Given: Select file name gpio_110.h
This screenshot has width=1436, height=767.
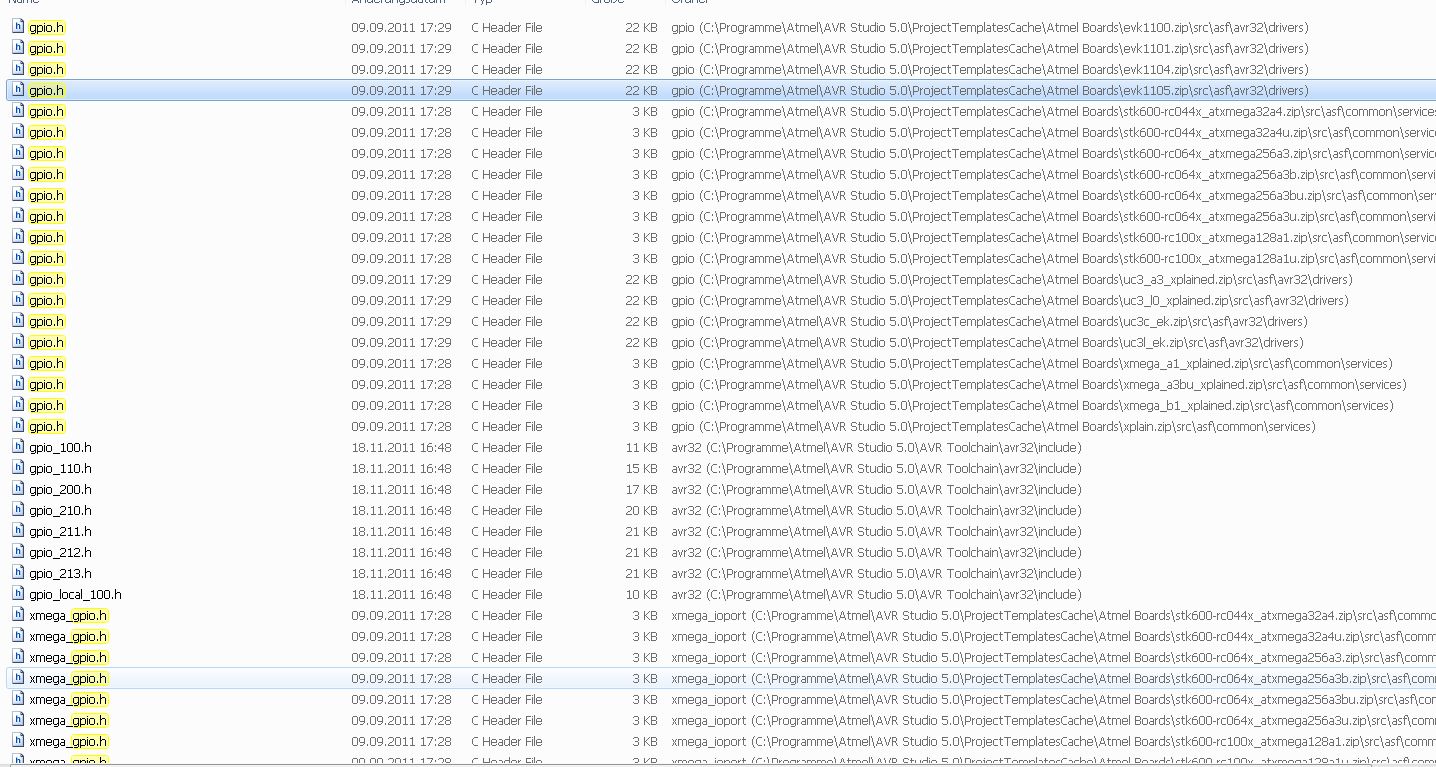Looking at the screenshot, I should 60,468.
